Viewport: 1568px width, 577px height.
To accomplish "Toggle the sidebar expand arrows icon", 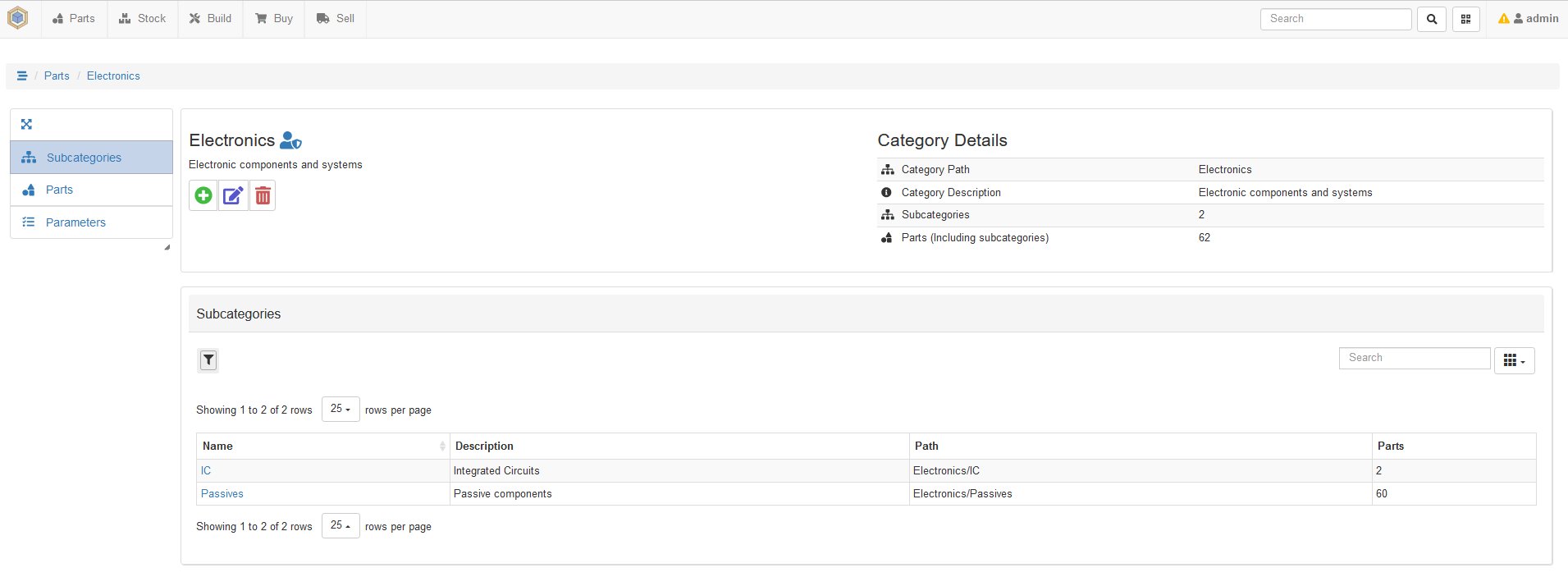I will [26, 125].
